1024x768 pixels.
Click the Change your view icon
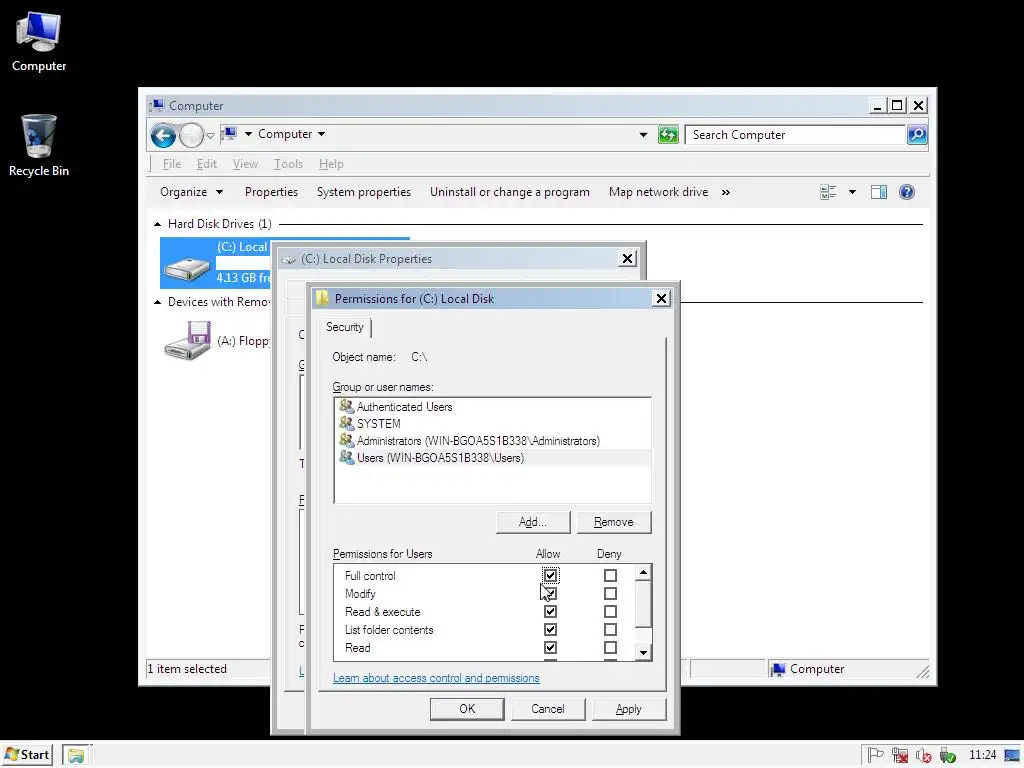point(828,192)
